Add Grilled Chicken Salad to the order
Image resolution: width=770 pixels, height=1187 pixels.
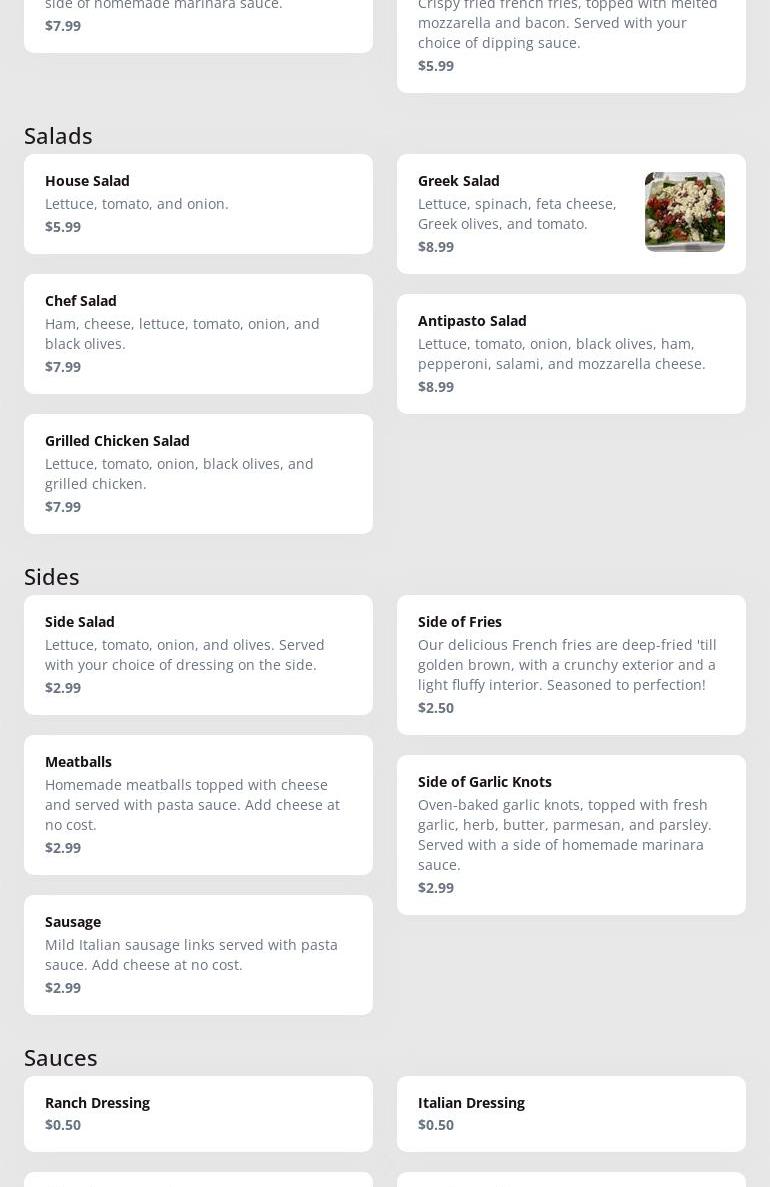[198, 474]
